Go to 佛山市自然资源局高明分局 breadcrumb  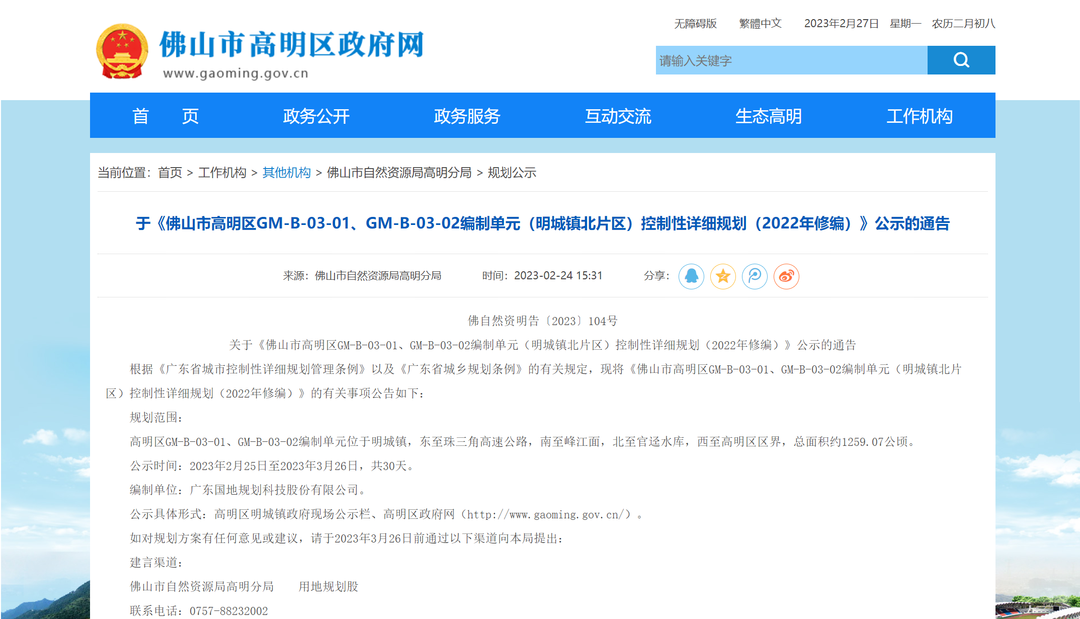coord(399,173)
